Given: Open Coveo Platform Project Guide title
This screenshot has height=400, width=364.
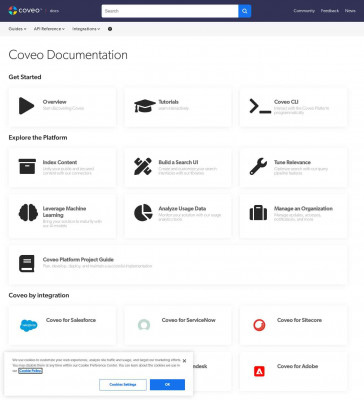Looking at the screenshot, I should pos(78,259).
